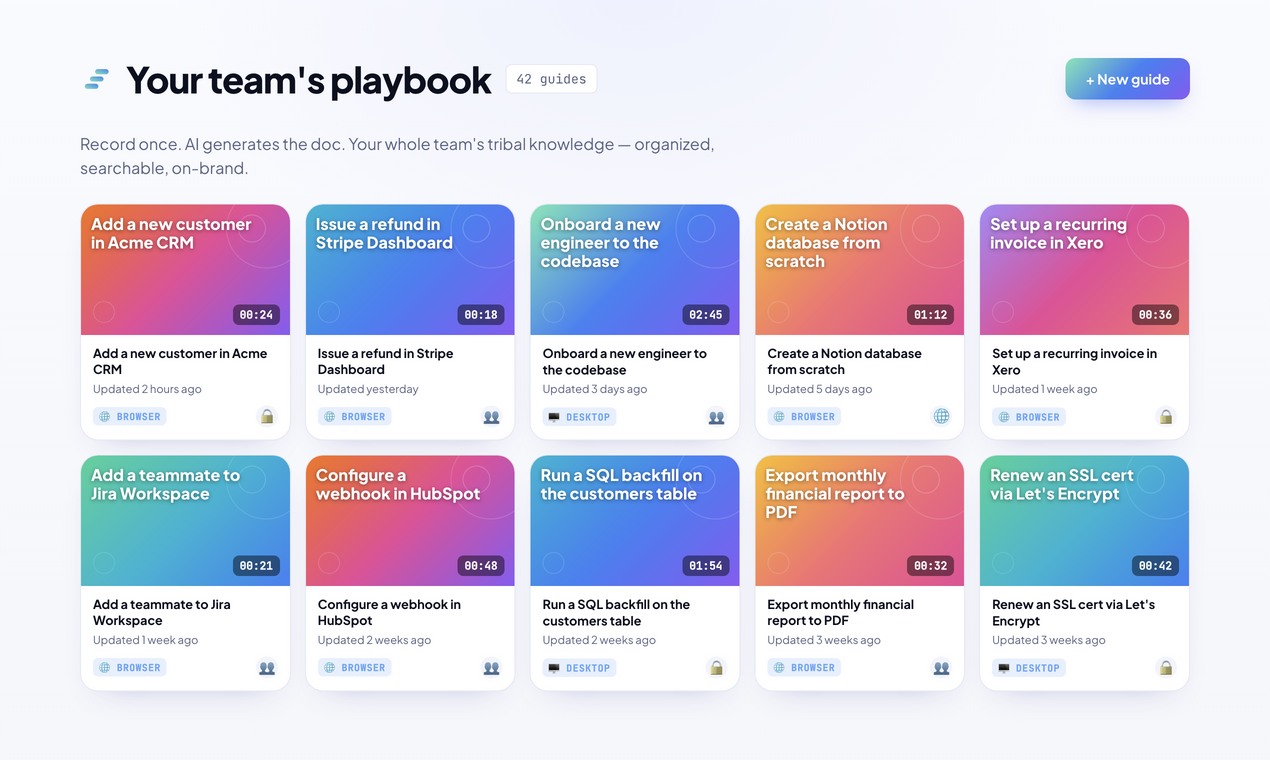The height and width of the screenshot is (760, 1270).
Task: Open the 'Renew an SSL cert via Let's Encrypt' card title
Action: tap(1073, 612)
